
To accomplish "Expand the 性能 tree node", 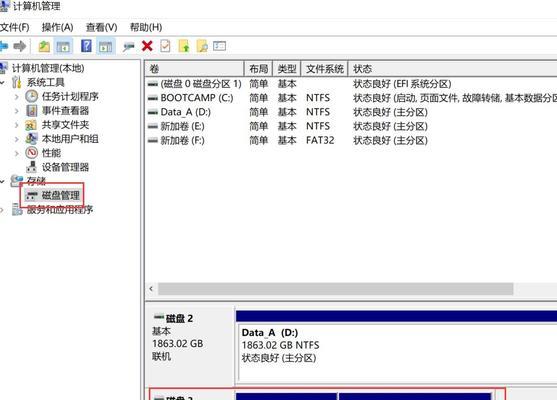I will click(x=16, y=153).
